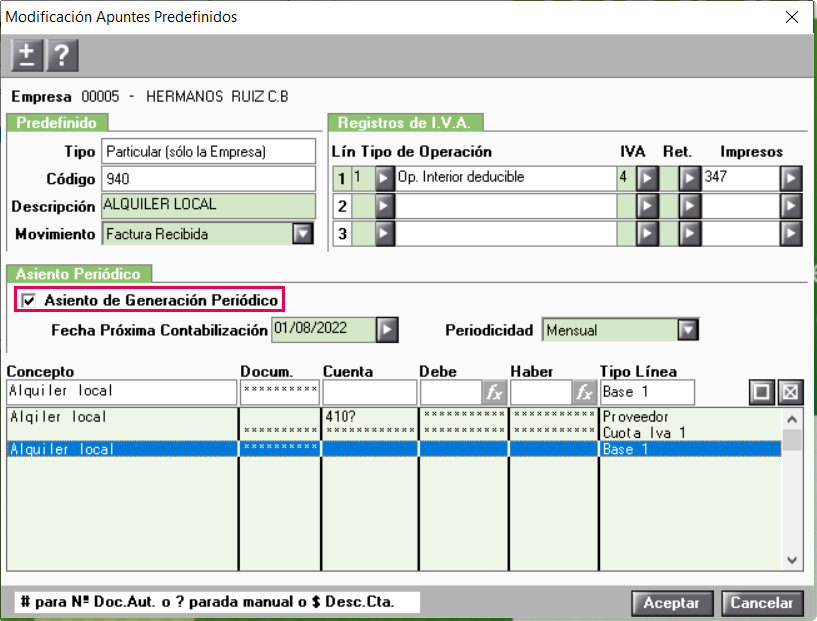Image resolution: width=817 pixels, height=621 pixels.
Task: Open Impresos lookup arrow for line 2
Action: (x=791, y=206)
